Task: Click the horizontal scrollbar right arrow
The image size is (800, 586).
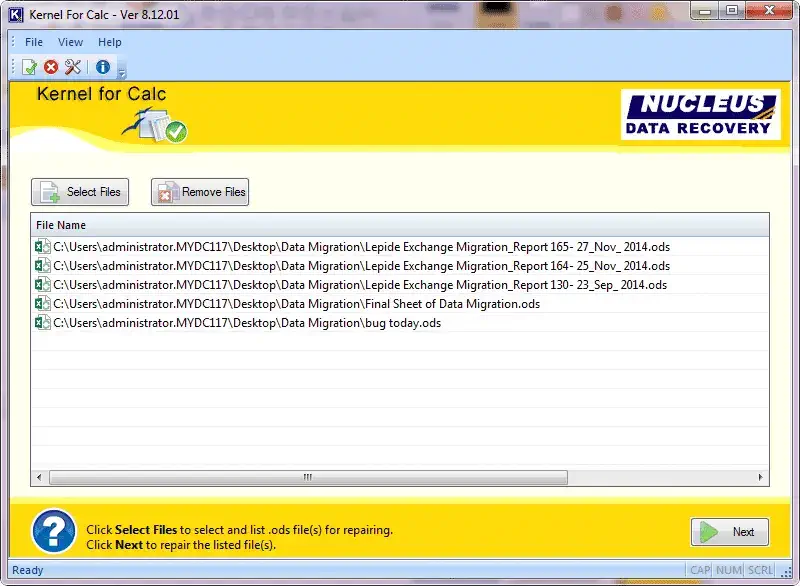Action: pos(760,477)
